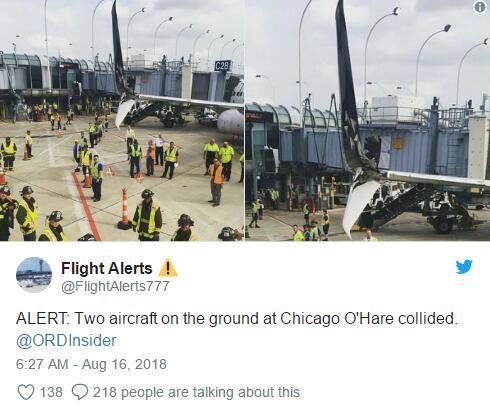Click the 138 likes count
Screen dimensions: 490x409
(x=51, y=392)
